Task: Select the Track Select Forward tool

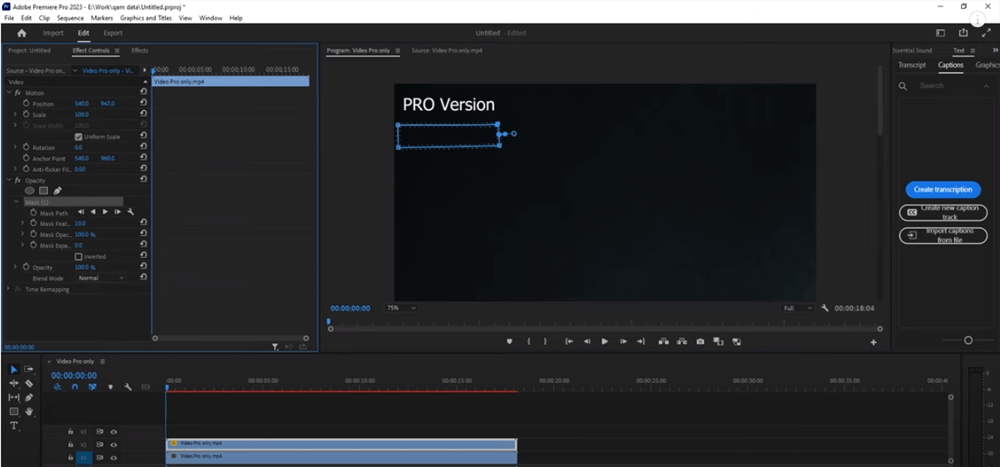Action: (x=29, y=369)
